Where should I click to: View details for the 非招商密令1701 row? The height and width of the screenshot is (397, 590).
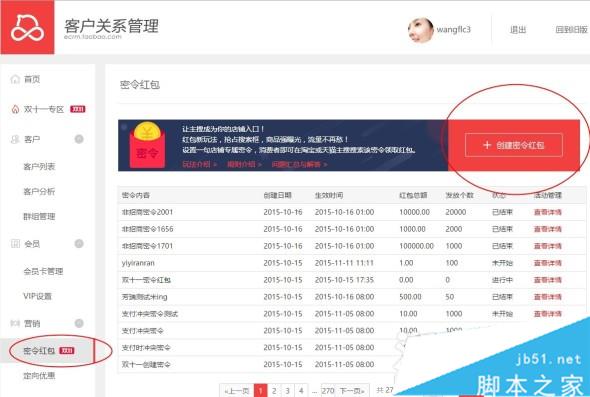tap(547, 246)
